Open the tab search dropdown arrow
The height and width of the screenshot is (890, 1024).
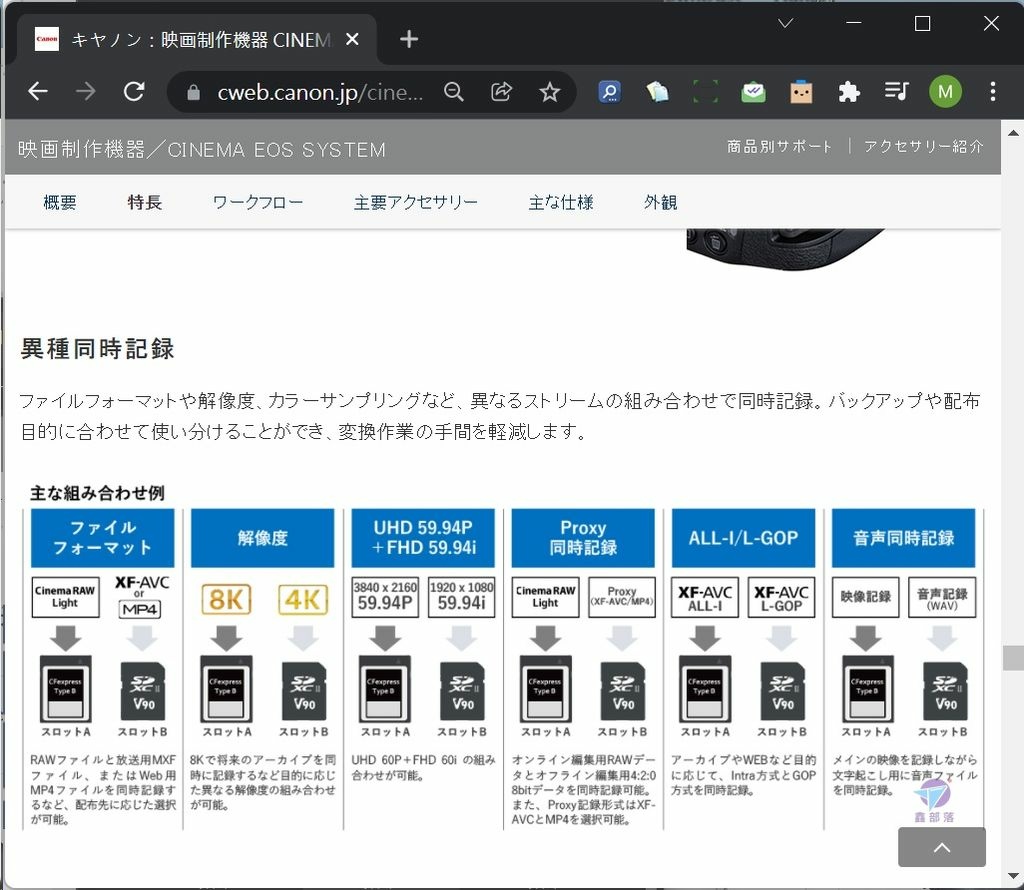coord(786,23)
